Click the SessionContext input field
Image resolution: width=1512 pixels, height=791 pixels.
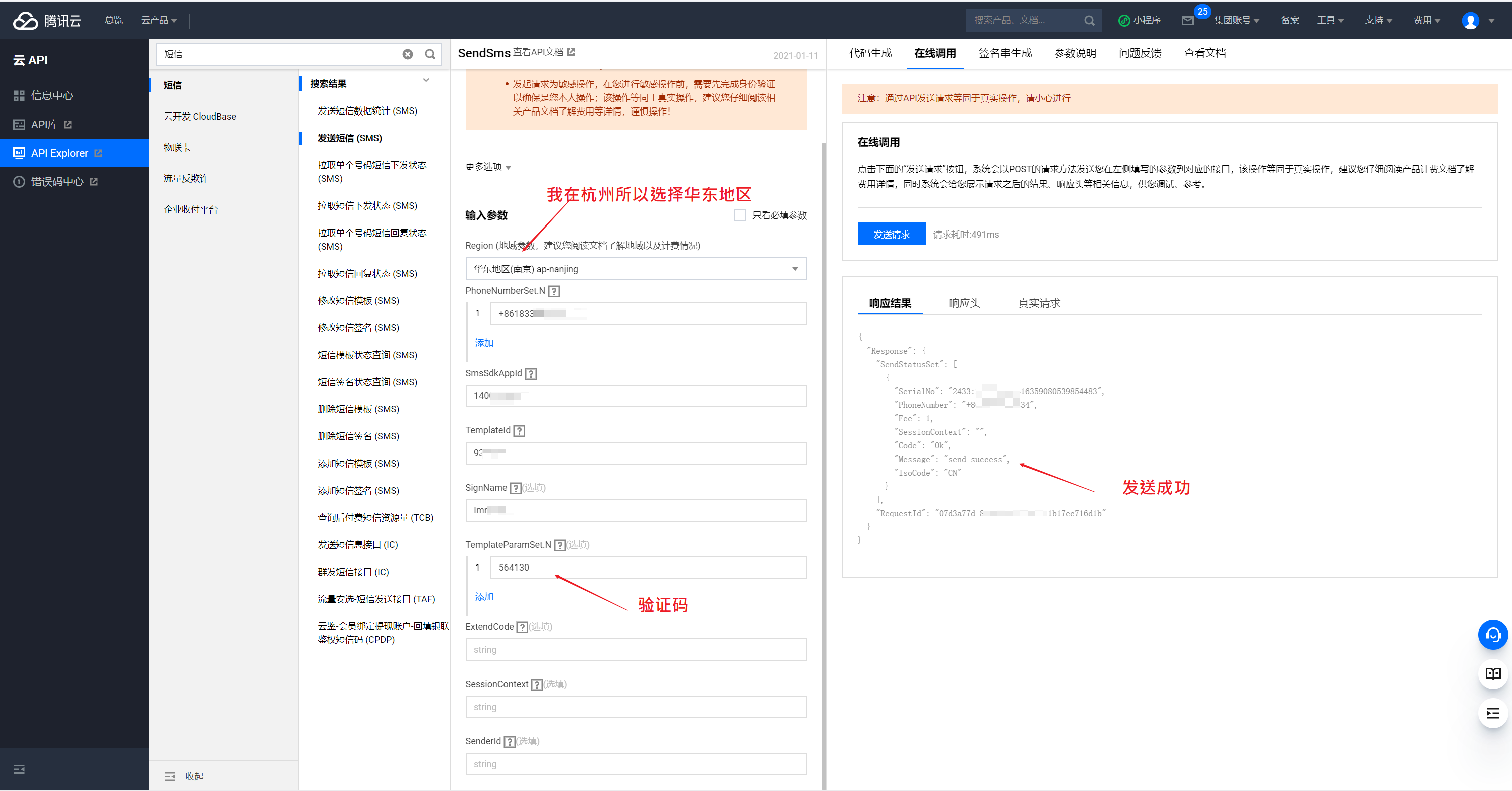tap(636, 707)
